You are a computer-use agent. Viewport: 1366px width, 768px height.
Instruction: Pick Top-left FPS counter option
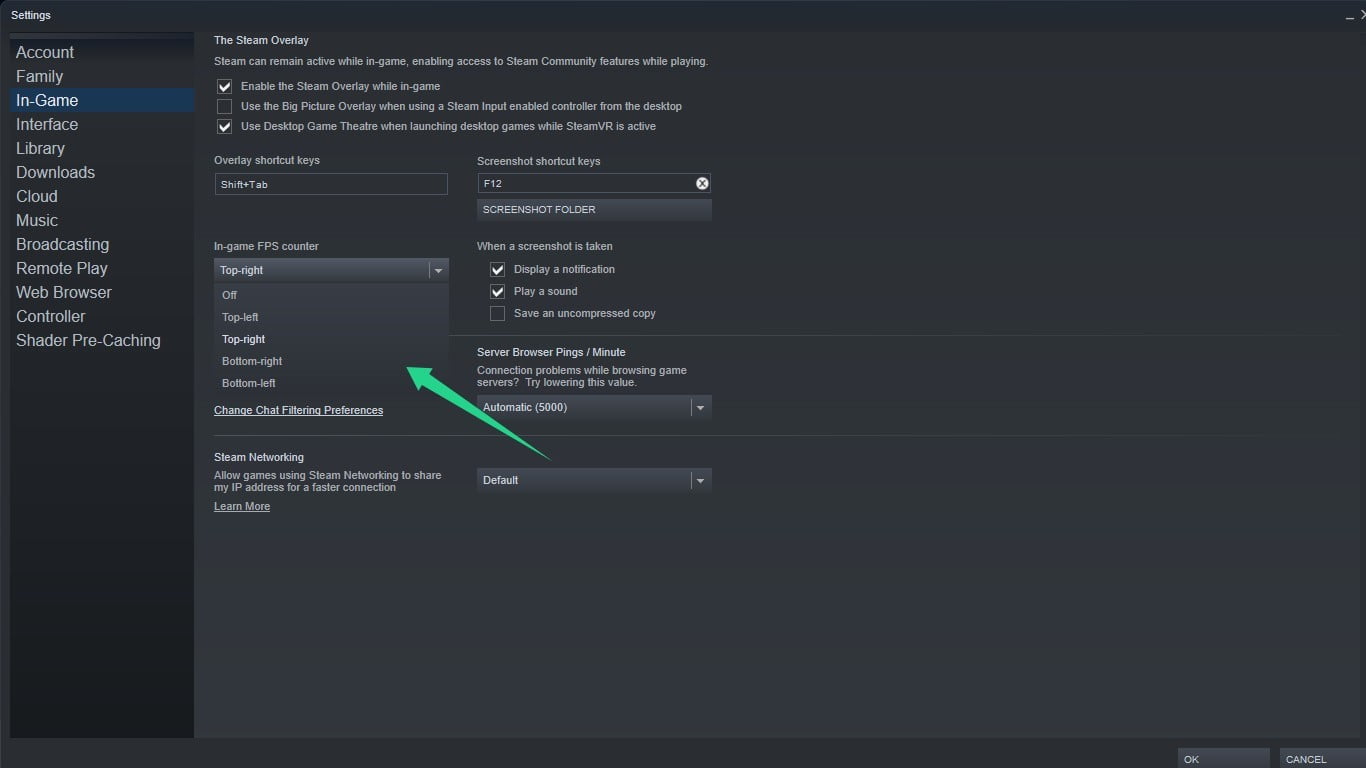pos(240,317)
